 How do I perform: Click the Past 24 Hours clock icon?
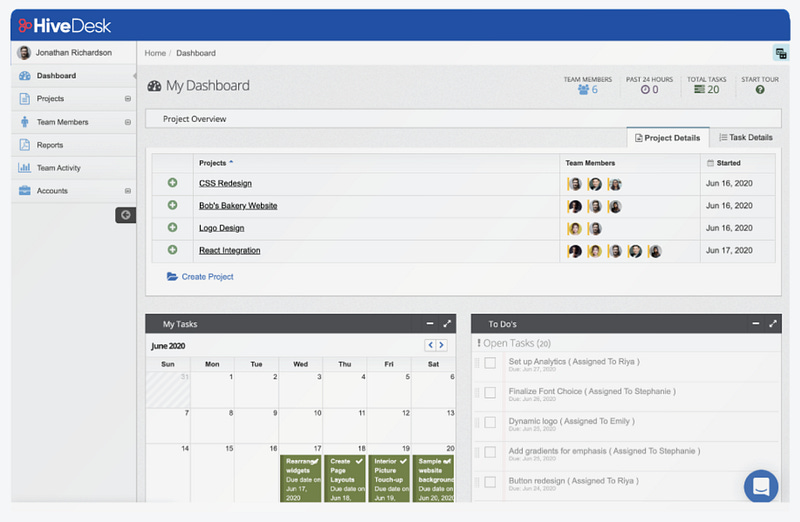click(645, 90)
